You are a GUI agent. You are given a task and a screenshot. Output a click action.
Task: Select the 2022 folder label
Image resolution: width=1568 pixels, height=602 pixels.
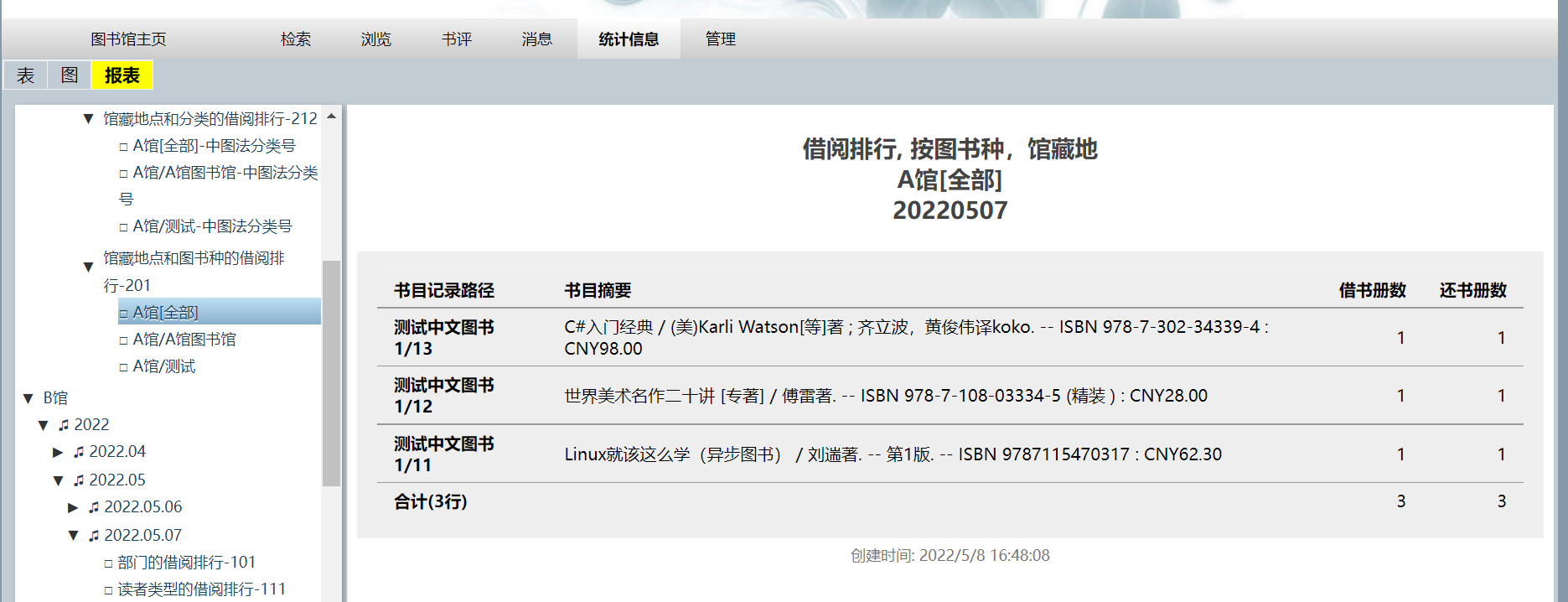pyautogui.click(x=91, y=425)
